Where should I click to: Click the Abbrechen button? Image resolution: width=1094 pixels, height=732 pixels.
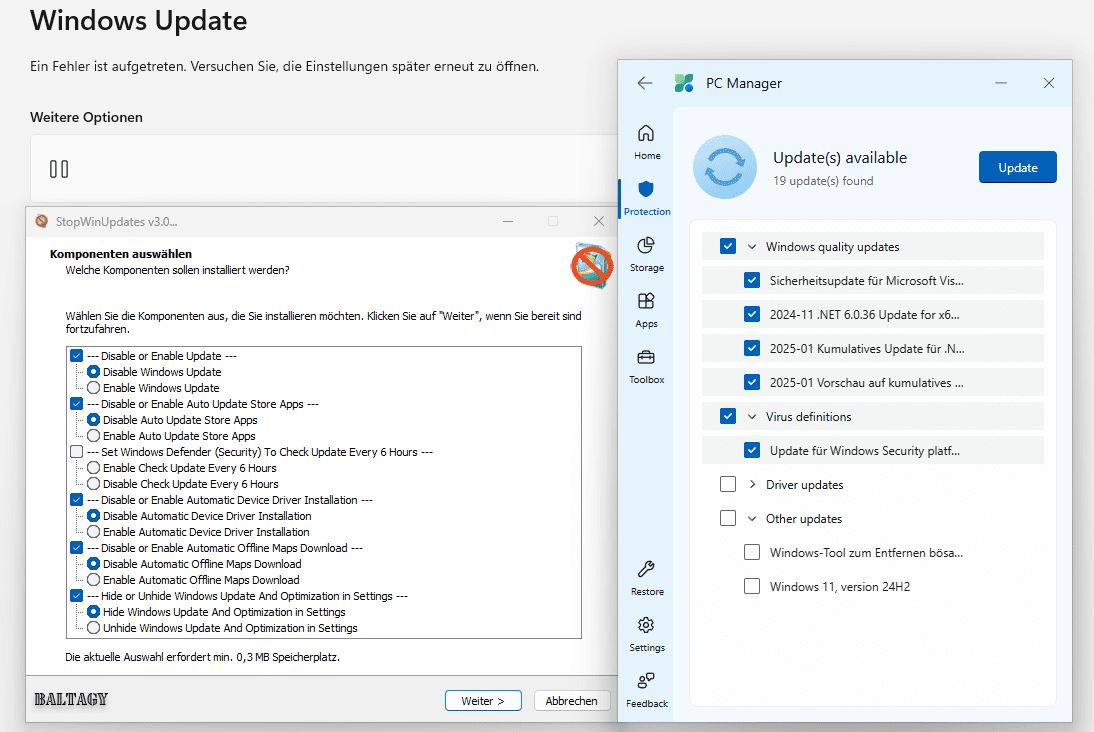(571, 701)
